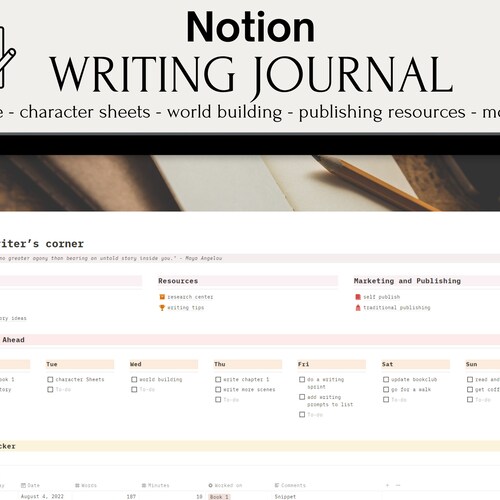Tick the empty To-do checkbox under Fri
Viewport: 500px width, 500px height.
point(302,415)
